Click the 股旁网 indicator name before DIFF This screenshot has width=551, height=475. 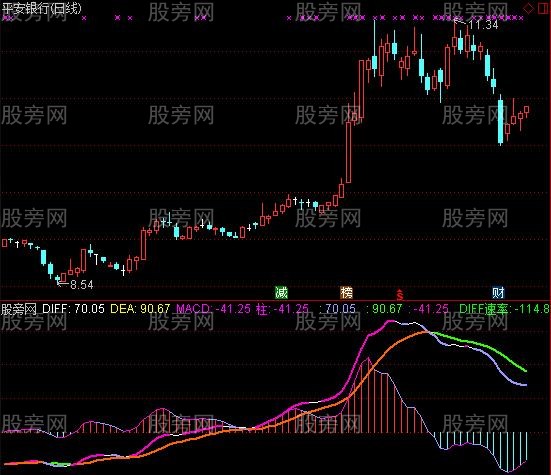click(19, 309)
